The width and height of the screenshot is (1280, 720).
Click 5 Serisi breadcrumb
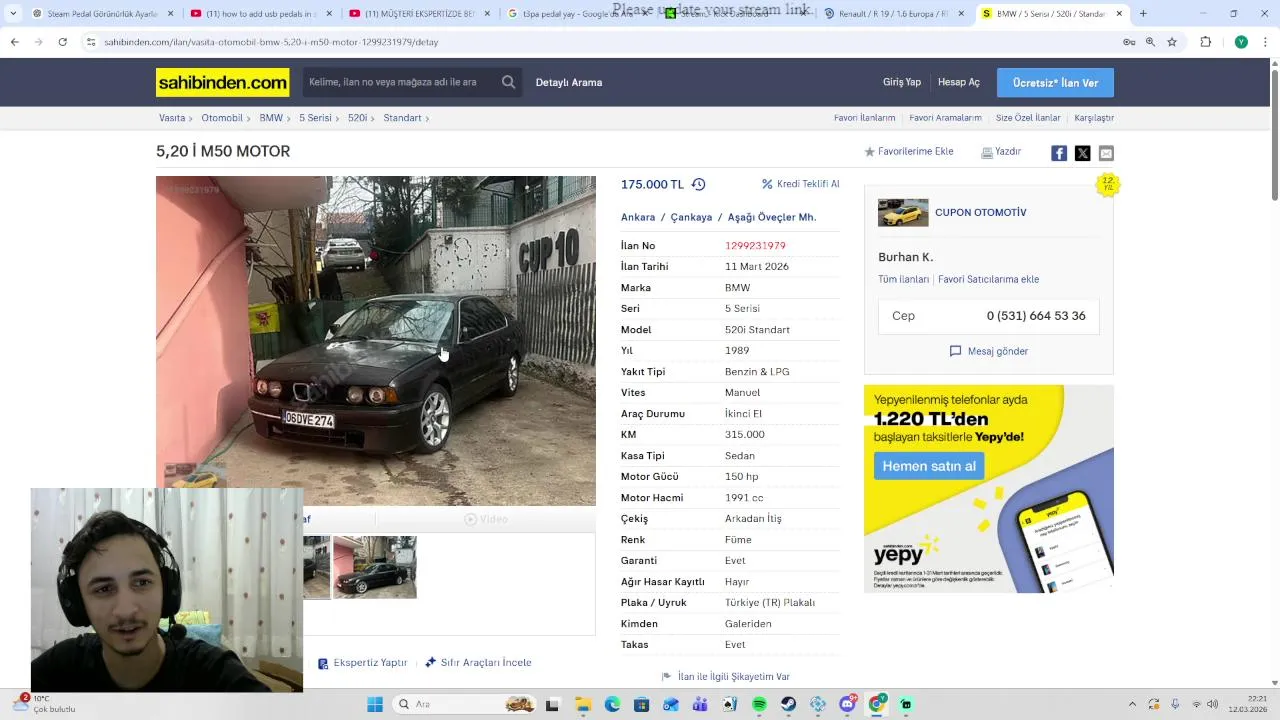point(315,118)
